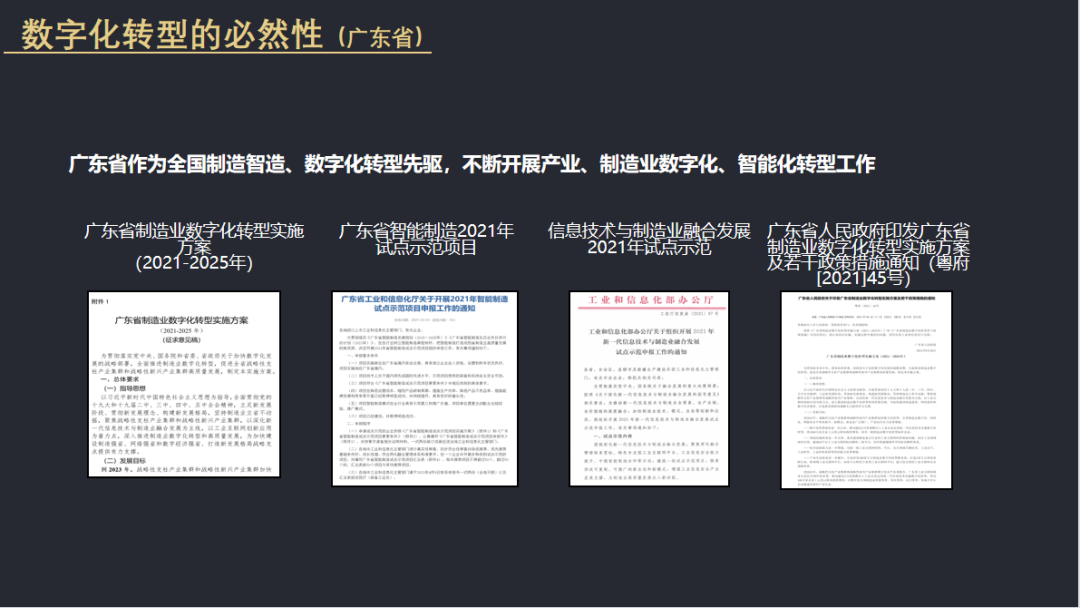Screen dimensions: 1080x608
Task: Click the slide title 数字化转型的必然性
Action: click(x=172, y=35)
